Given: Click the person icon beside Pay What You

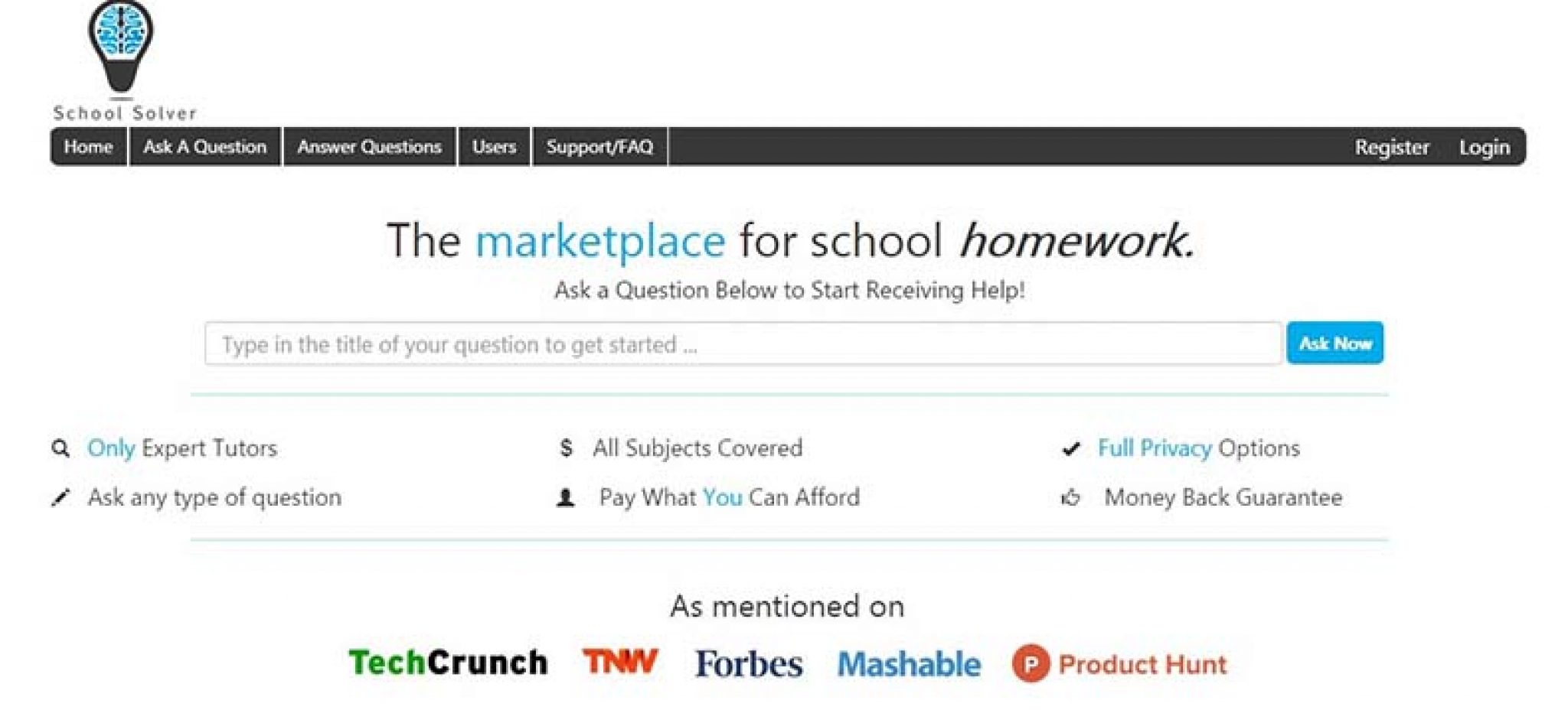Looking at the screenshot, I should pyautogui.click(x=566, y=498).
